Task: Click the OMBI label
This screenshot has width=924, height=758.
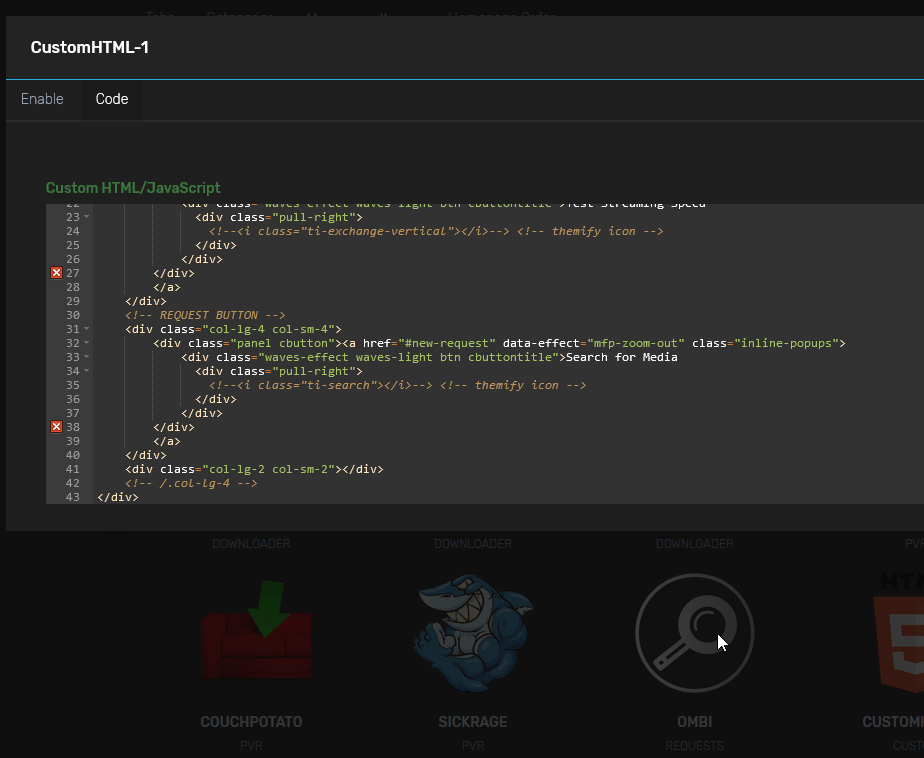Action: pyautogui.click(x=695, y=722)
